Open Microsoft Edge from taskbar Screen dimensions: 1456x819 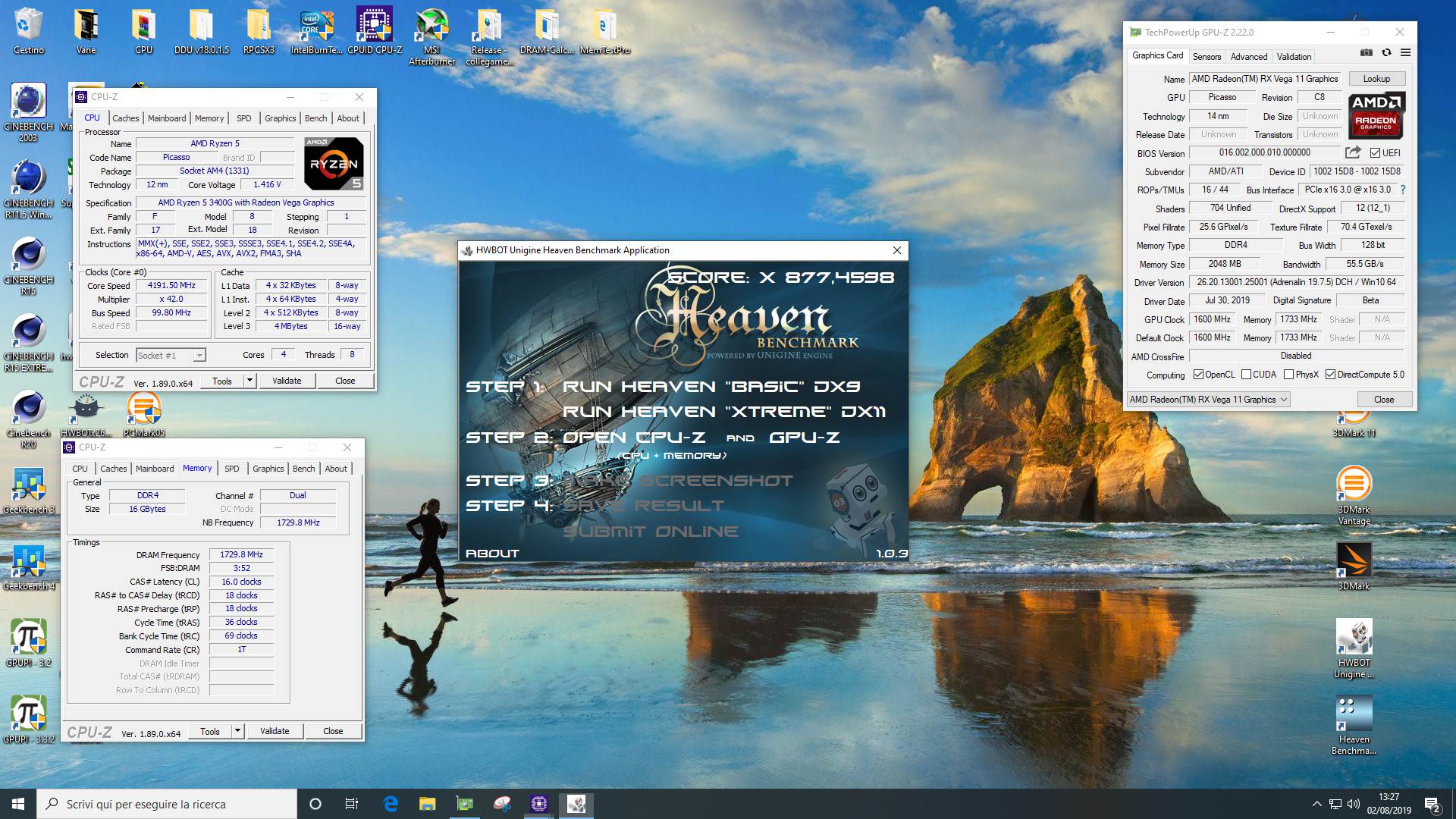click(391, 804)
